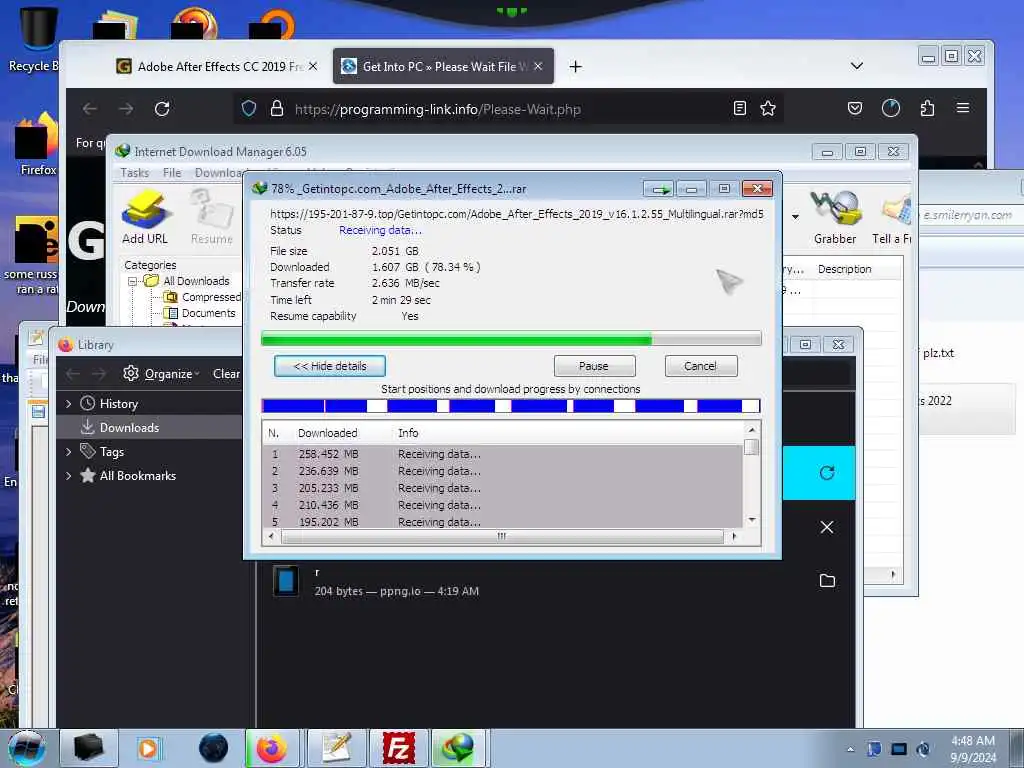Select connection row 1 with 258.452 MB
The image size is (1024, 768).
503,454
